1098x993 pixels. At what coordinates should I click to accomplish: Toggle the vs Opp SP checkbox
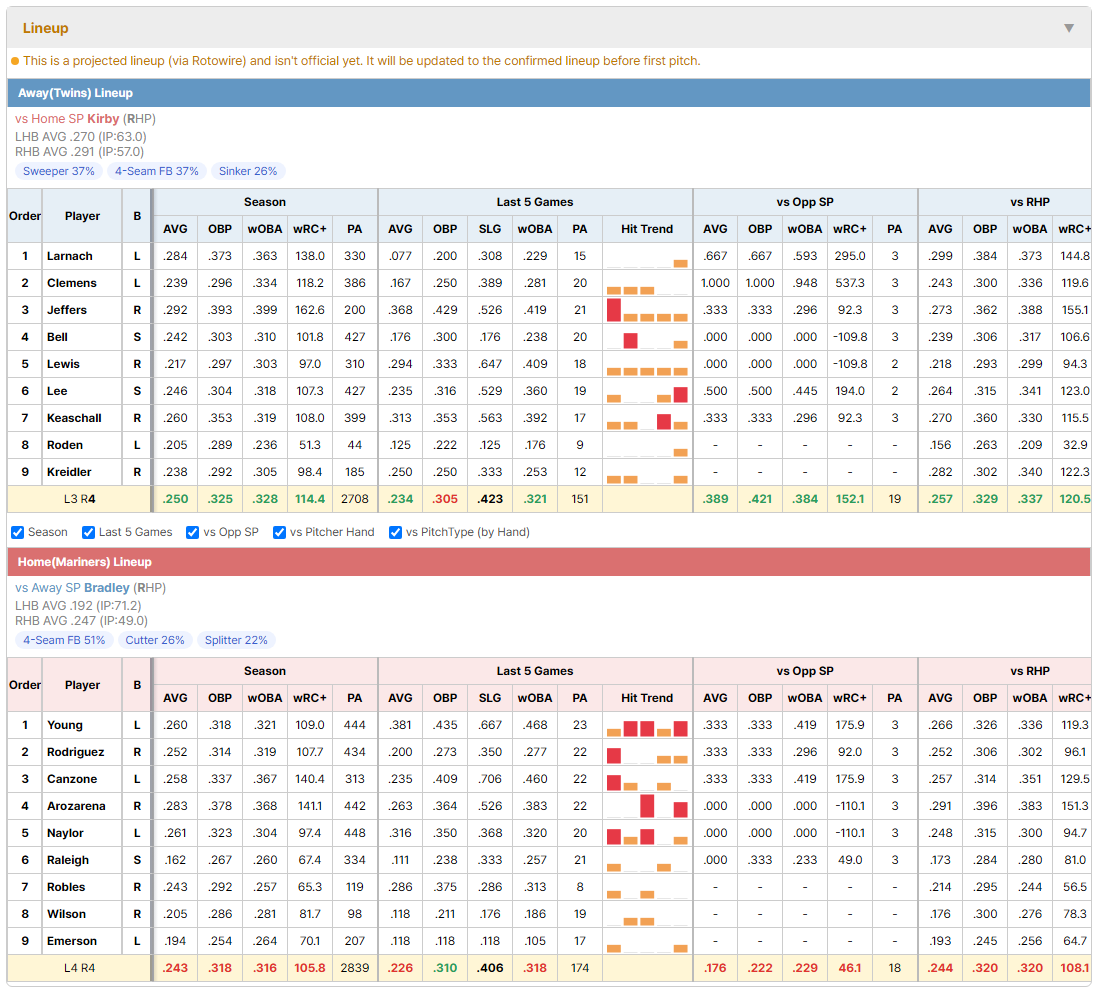193,532
